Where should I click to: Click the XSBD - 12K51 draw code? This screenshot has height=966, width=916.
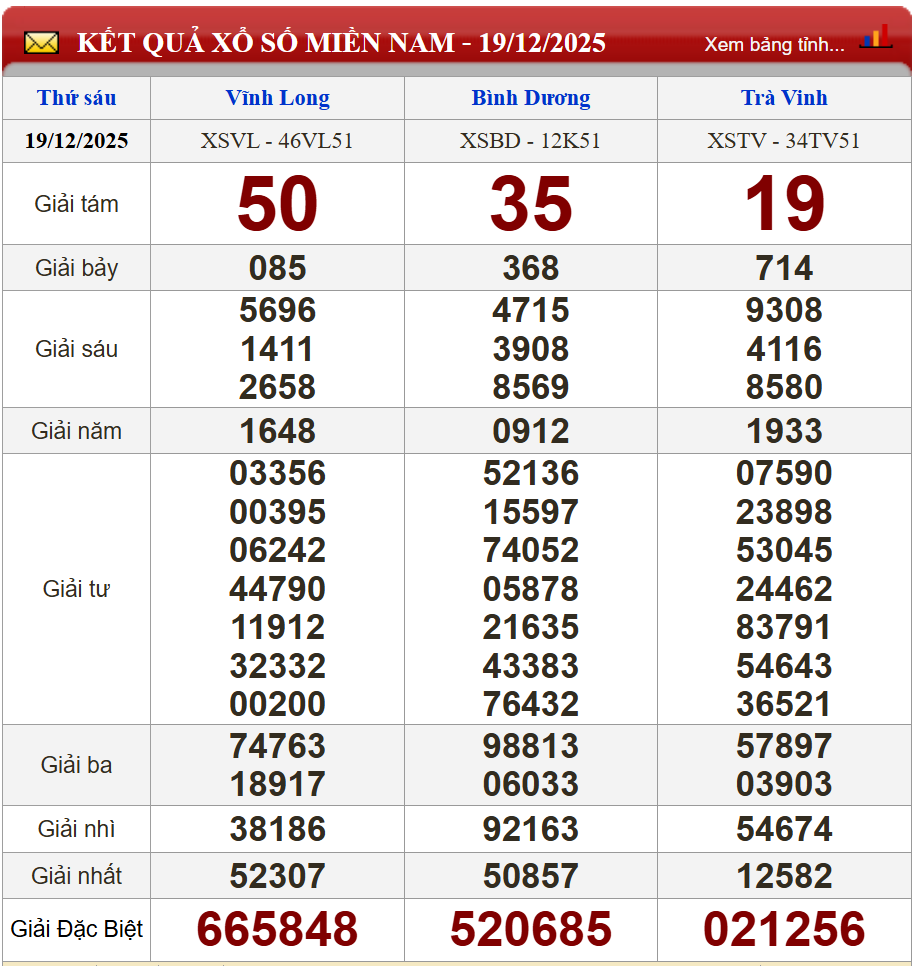[x=531, y=141]
